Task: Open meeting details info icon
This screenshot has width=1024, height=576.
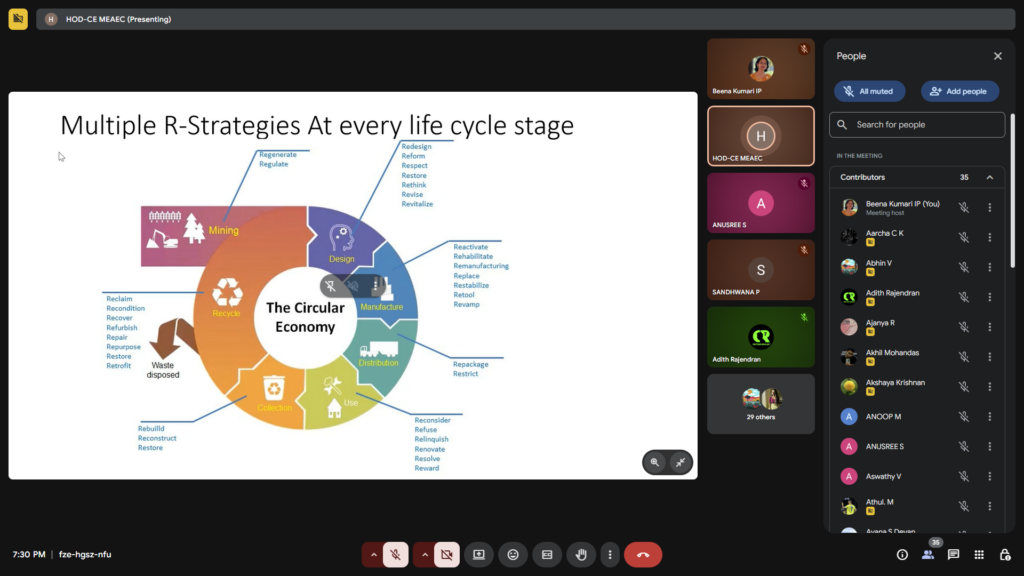Action: [x=902, y=554]
